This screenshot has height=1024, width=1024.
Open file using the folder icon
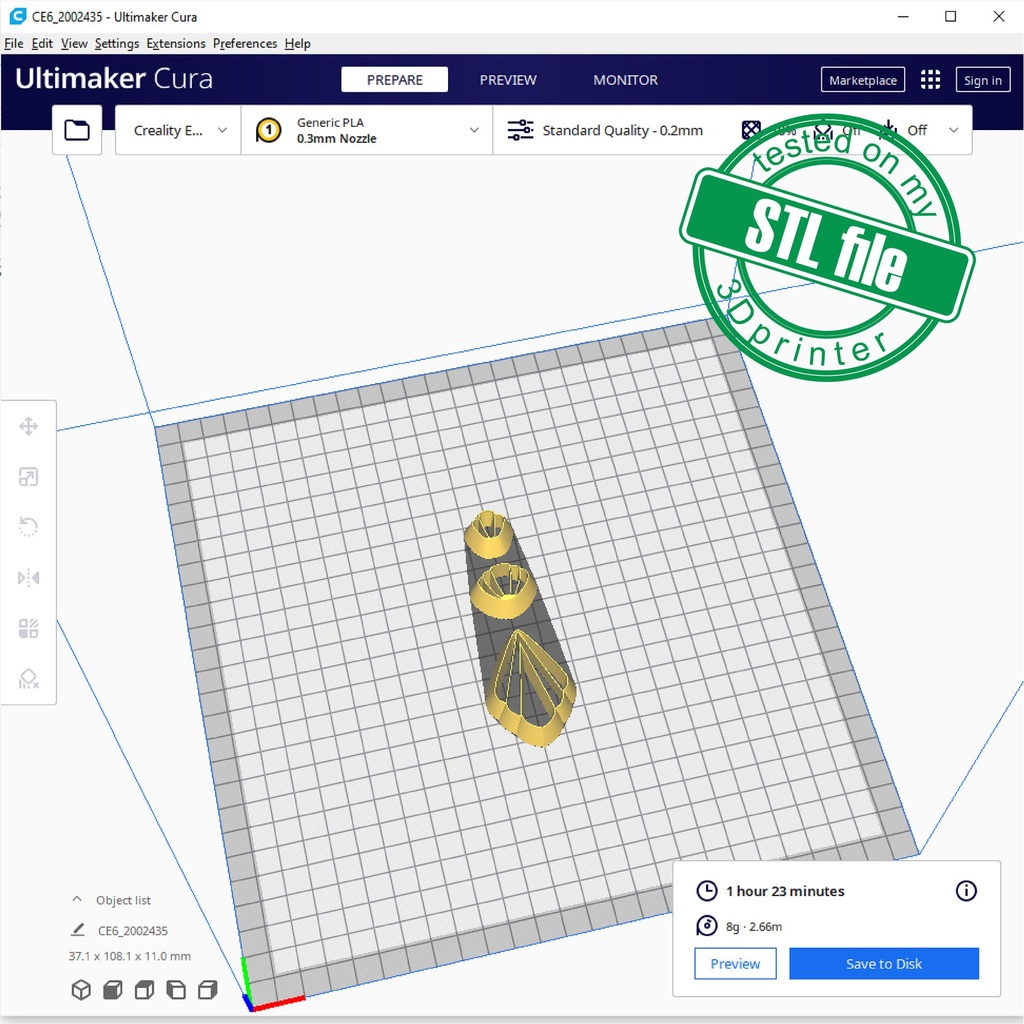pyautogui.click(x=77, y=130)
